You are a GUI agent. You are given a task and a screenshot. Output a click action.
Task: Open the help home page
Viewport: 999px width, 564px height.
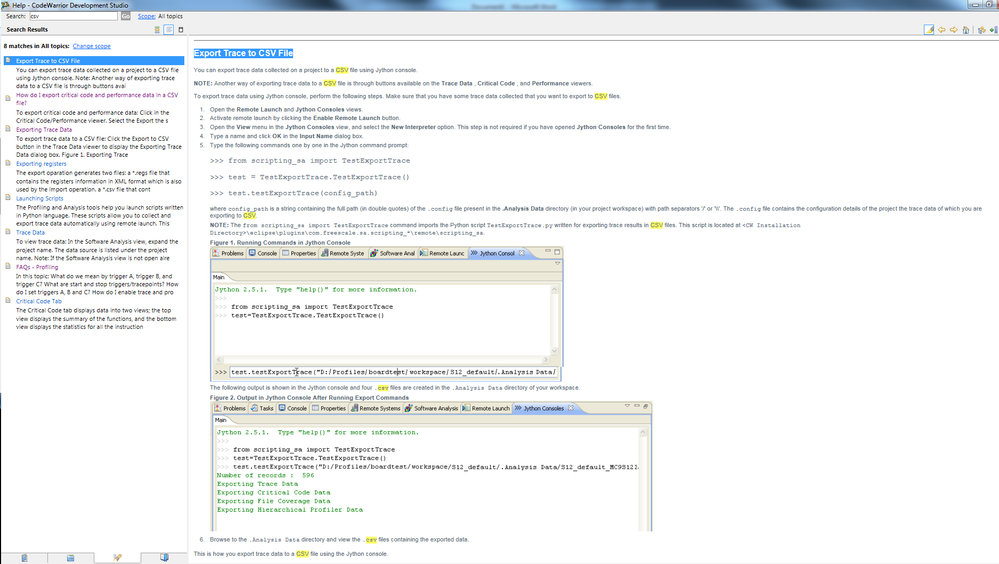[x=966, y=30]
